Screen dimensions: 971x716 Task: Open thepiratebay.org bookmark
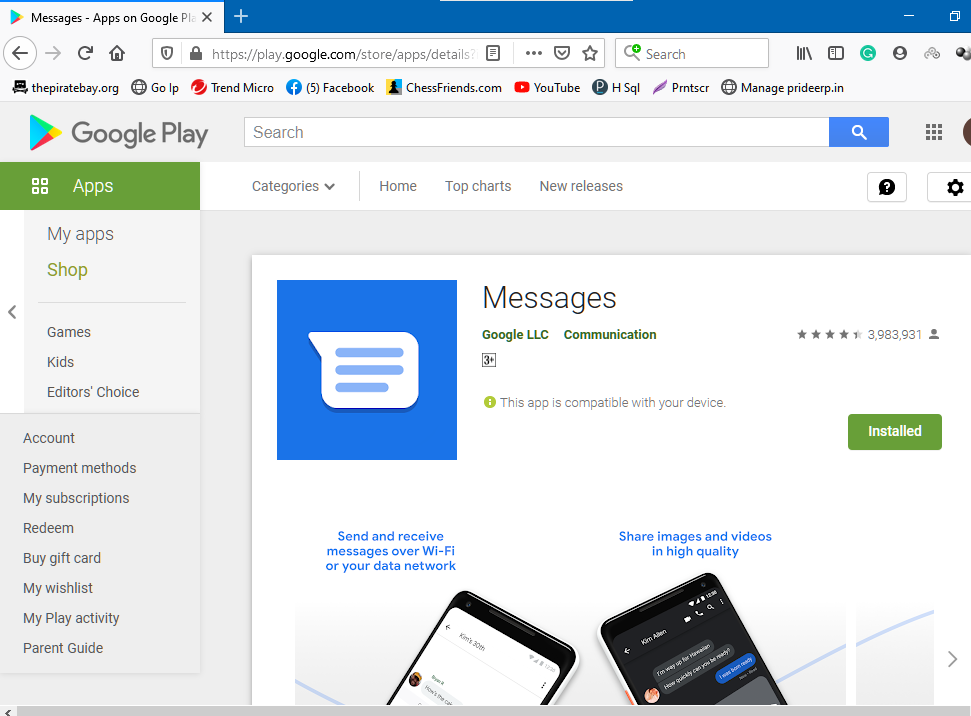(x=66, y=87)
